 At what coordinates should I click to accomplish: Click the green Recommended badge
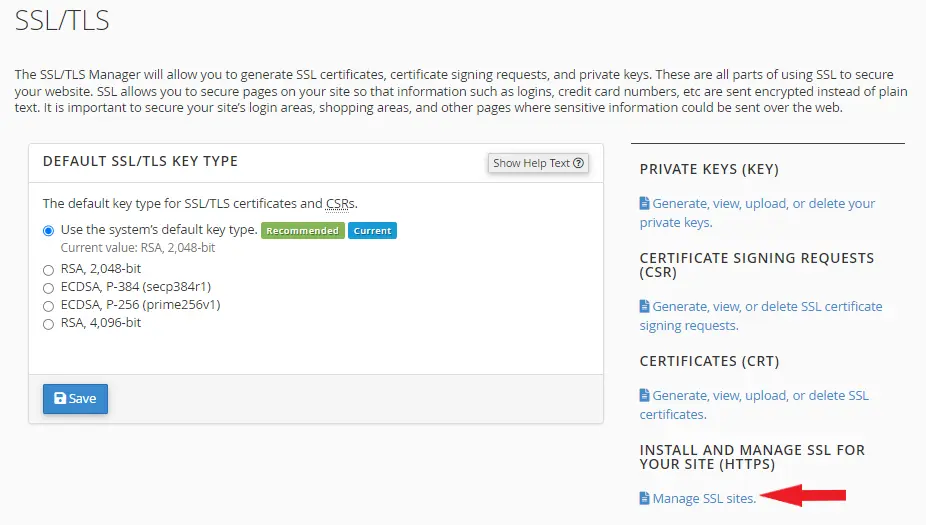coord(302,230)
